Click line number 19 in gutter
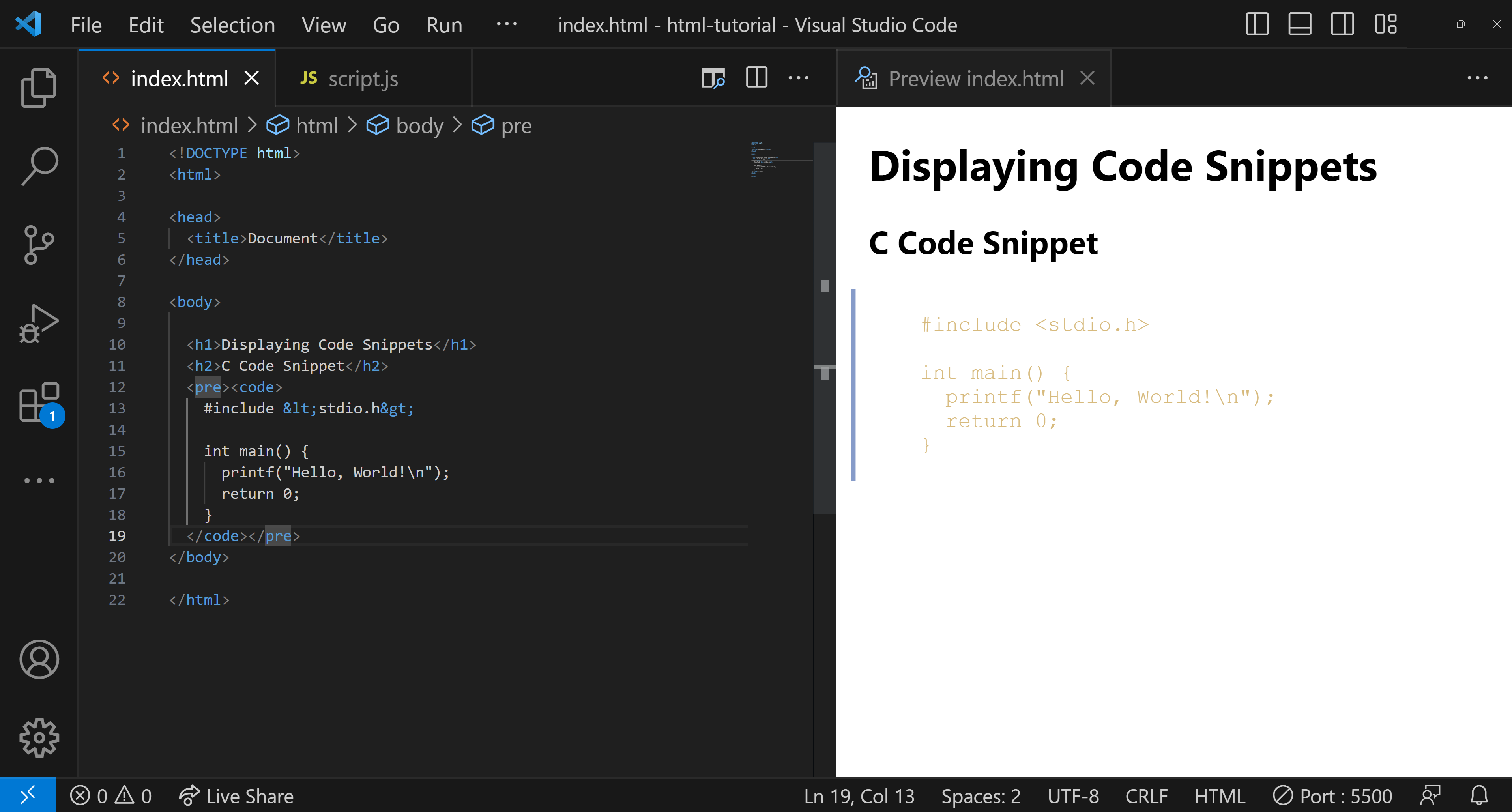This screenshot has height=812, width=1512. (x=117, y=535)
